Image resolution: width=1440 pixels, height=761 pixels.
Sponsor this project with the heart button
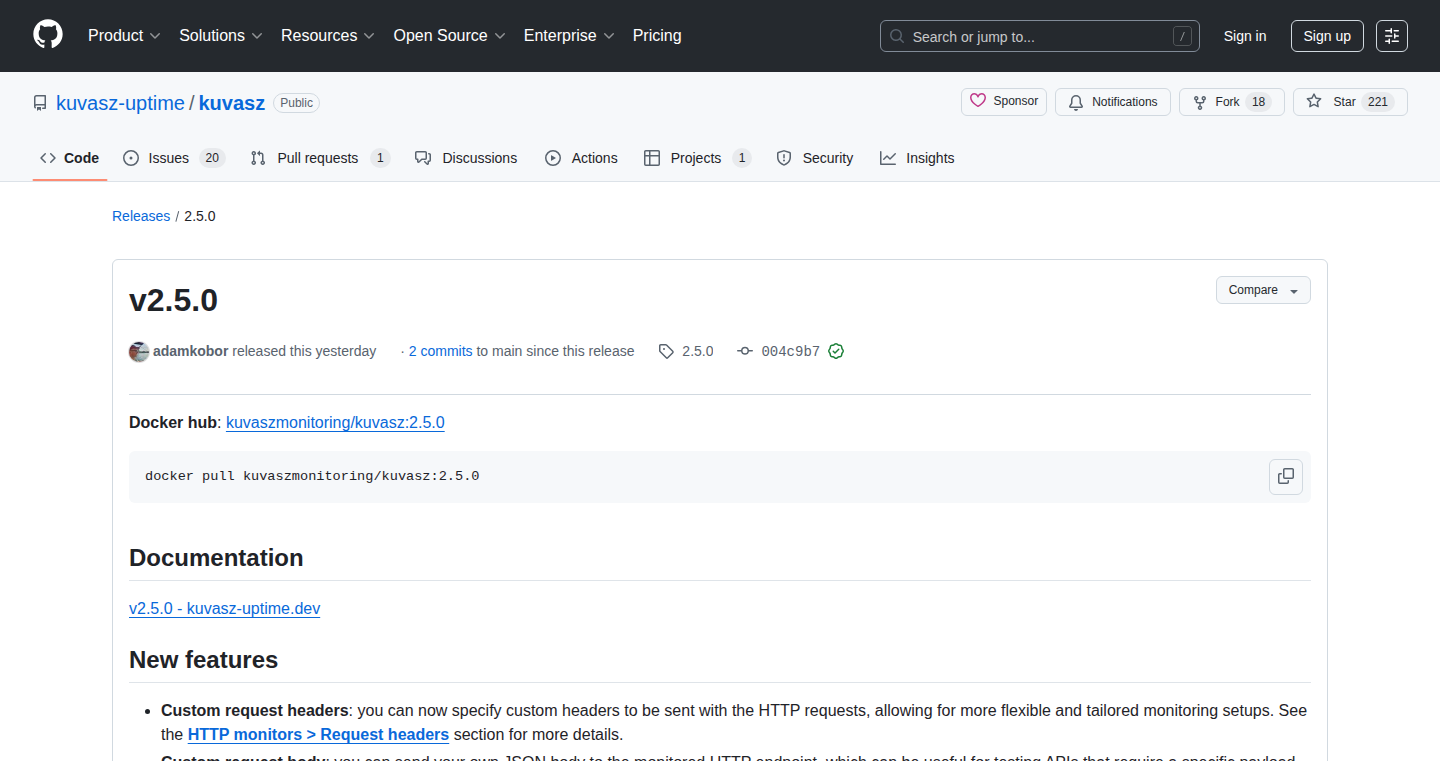pyautogui.click(x=1004, y=101)
